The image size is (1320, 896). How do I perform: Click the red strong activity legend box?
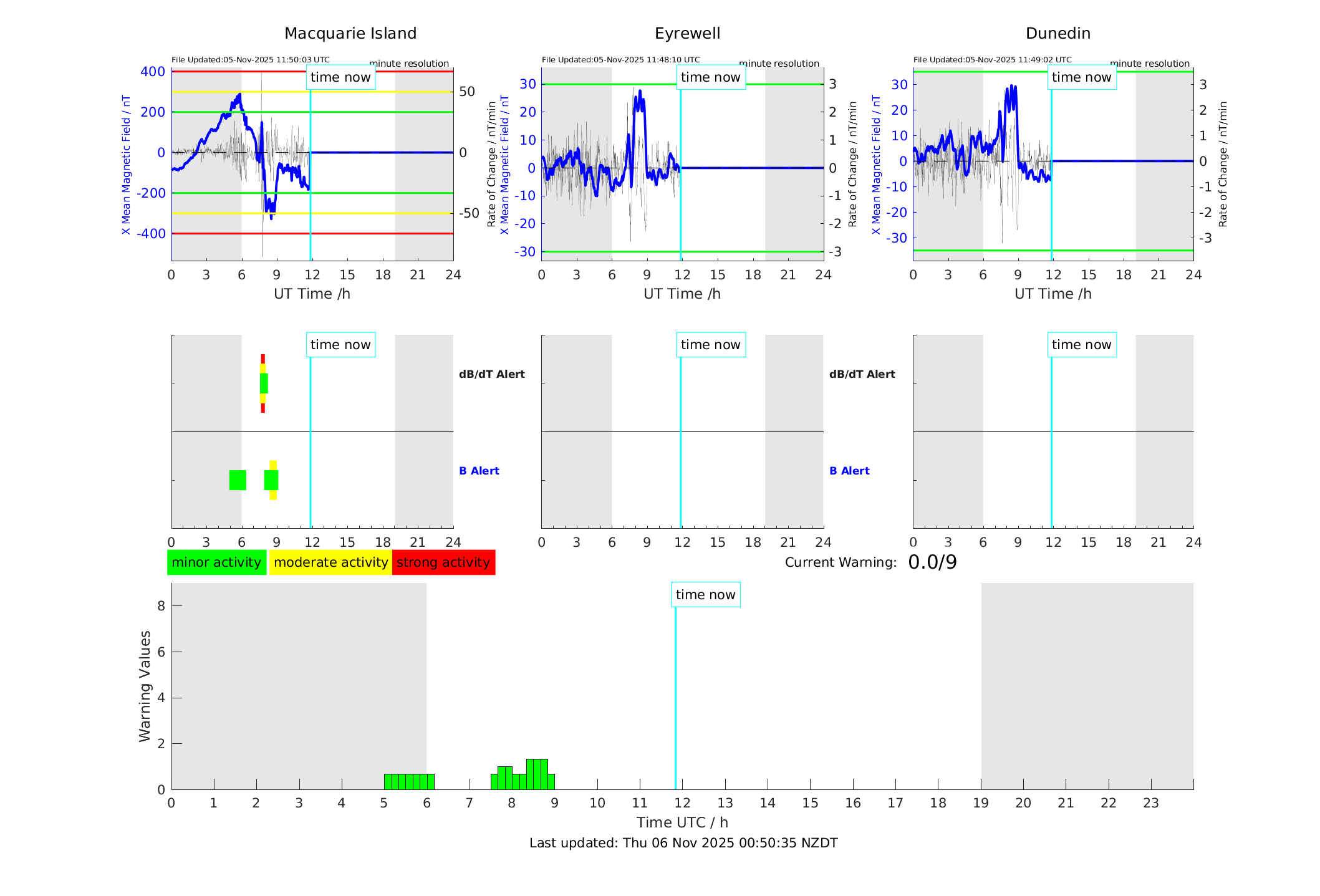click(443, 562)
